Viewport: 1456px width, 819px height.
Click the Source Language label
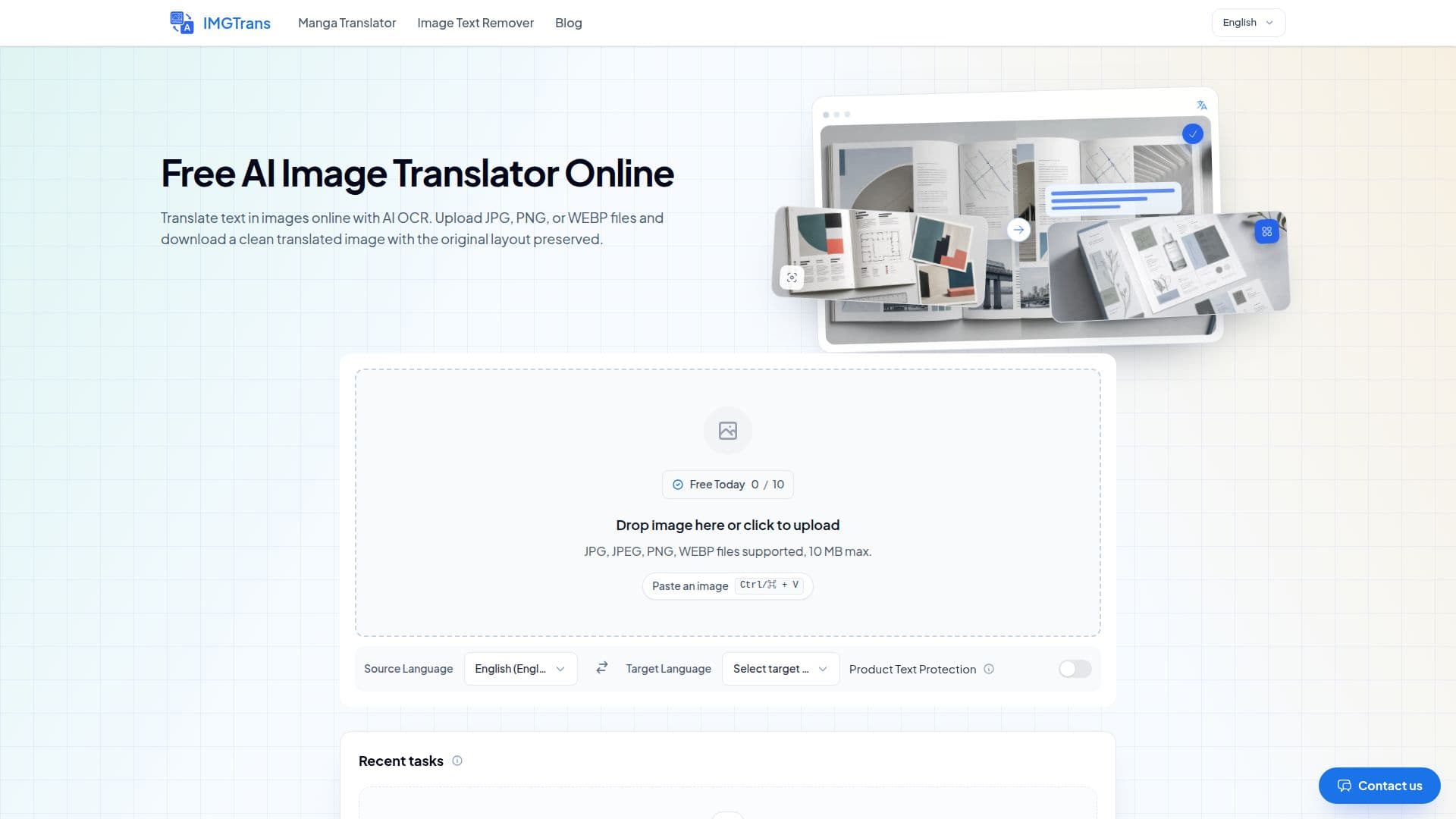408,669
